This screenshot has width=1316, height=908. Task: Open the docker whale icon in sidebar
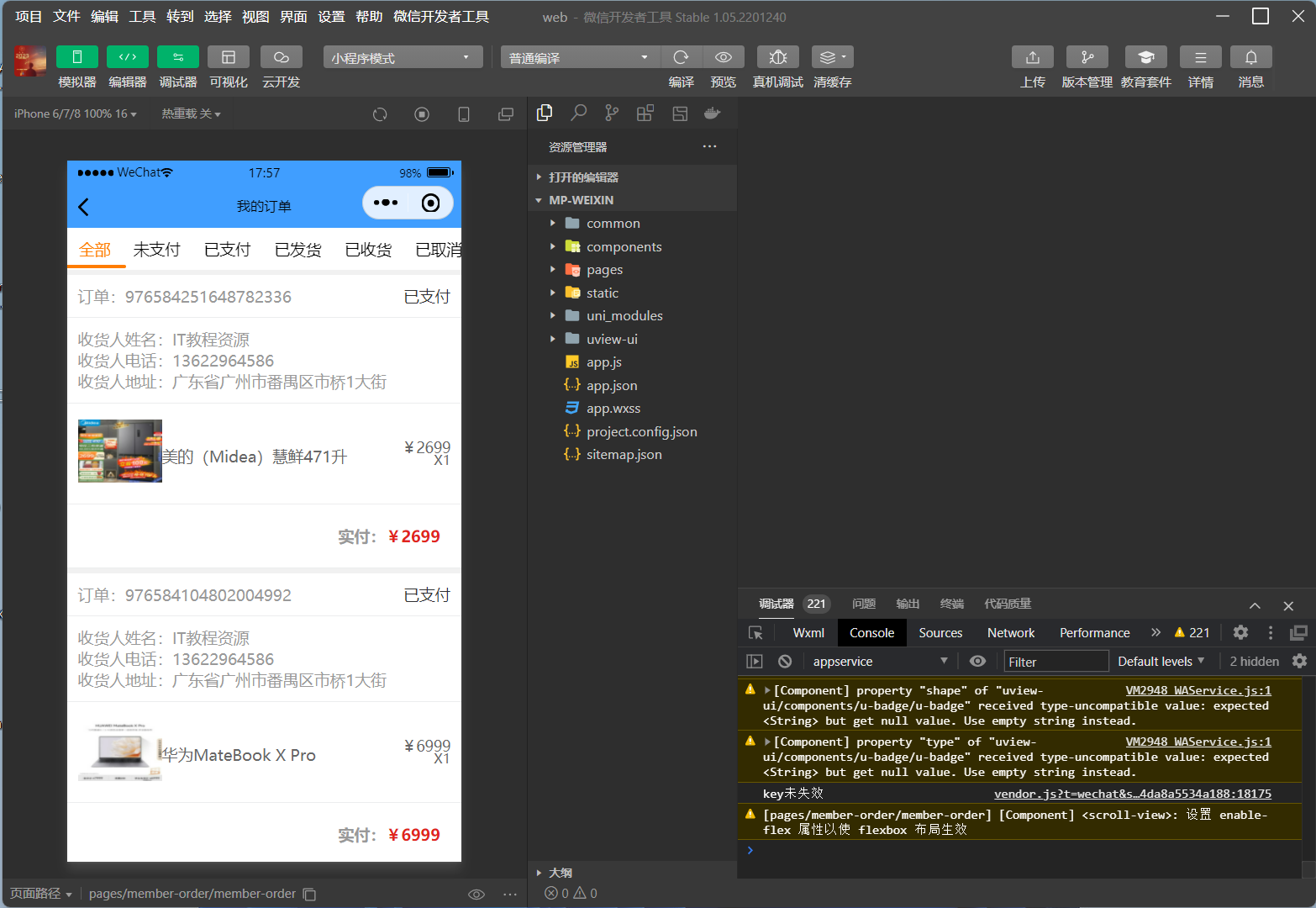click(713, 113)
